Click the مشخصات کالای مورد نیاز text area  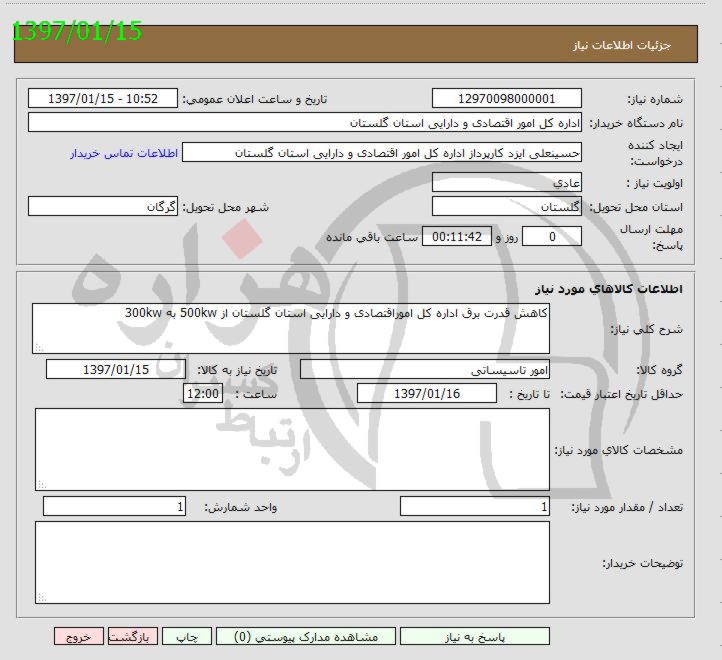pos(292,449)
